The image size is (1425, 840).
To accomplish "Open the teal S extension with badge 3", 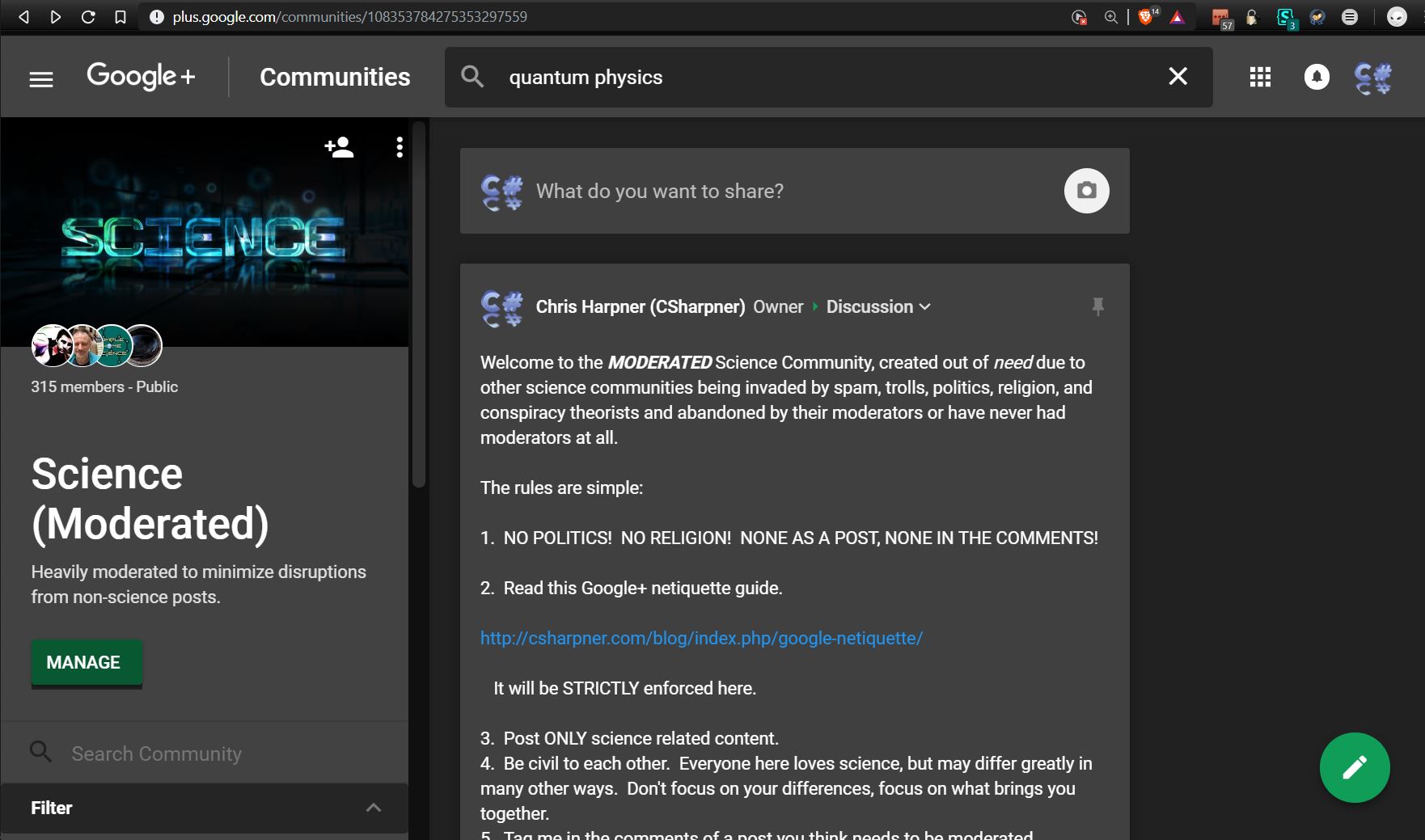I will coord(1286,18).
